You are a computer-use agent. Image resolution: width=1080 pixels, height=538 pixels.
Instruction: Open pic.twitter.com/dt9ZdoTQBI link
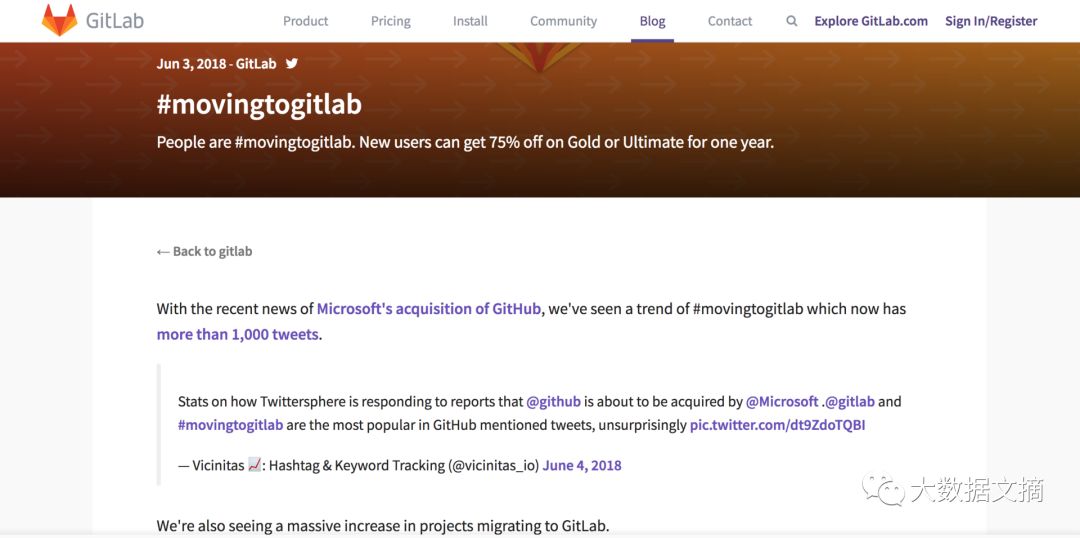[x=778, y=425]
